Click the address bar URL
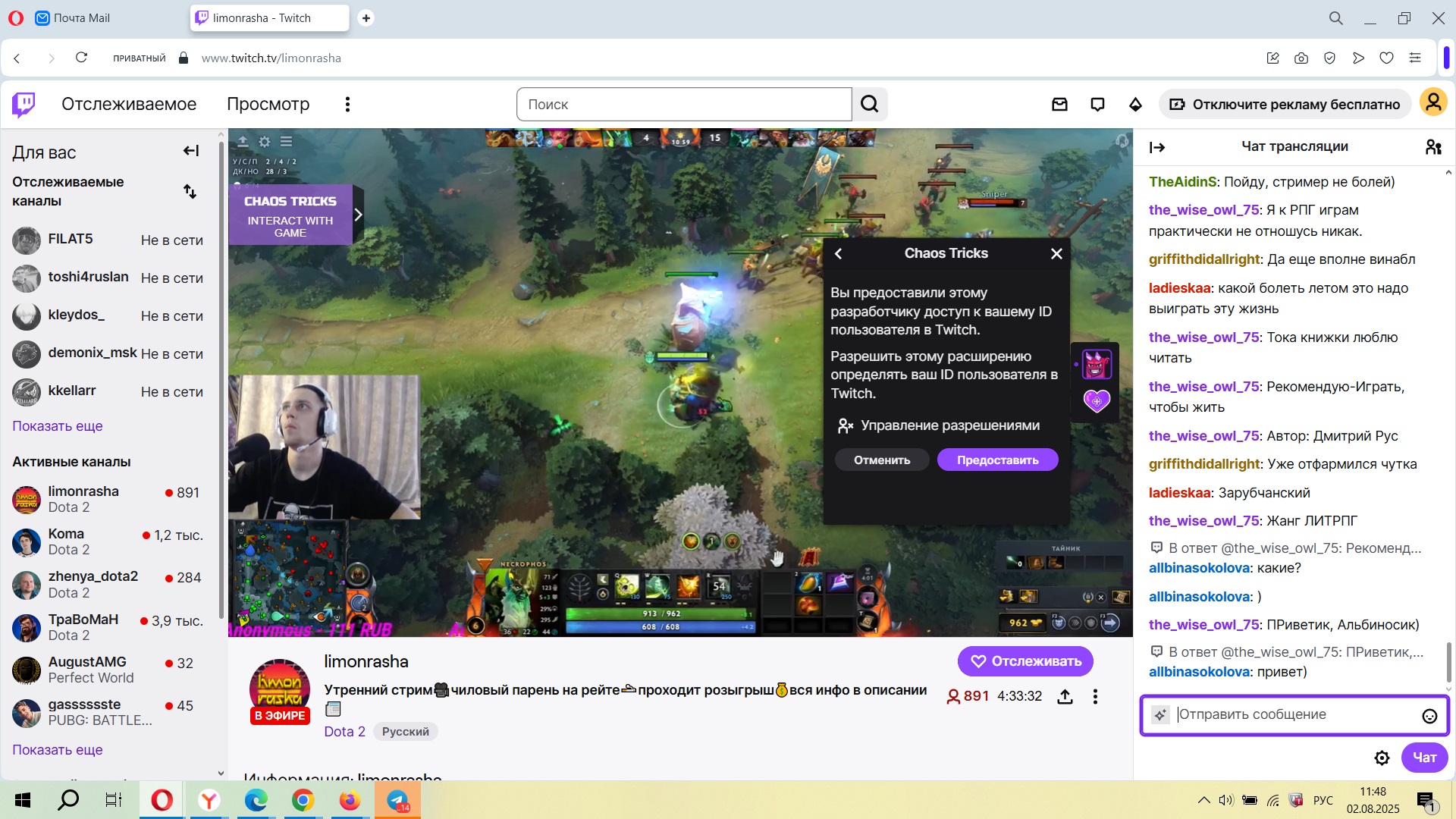Image resolution: width=1456 pixels, height=819 pixels. coord(271,58)
